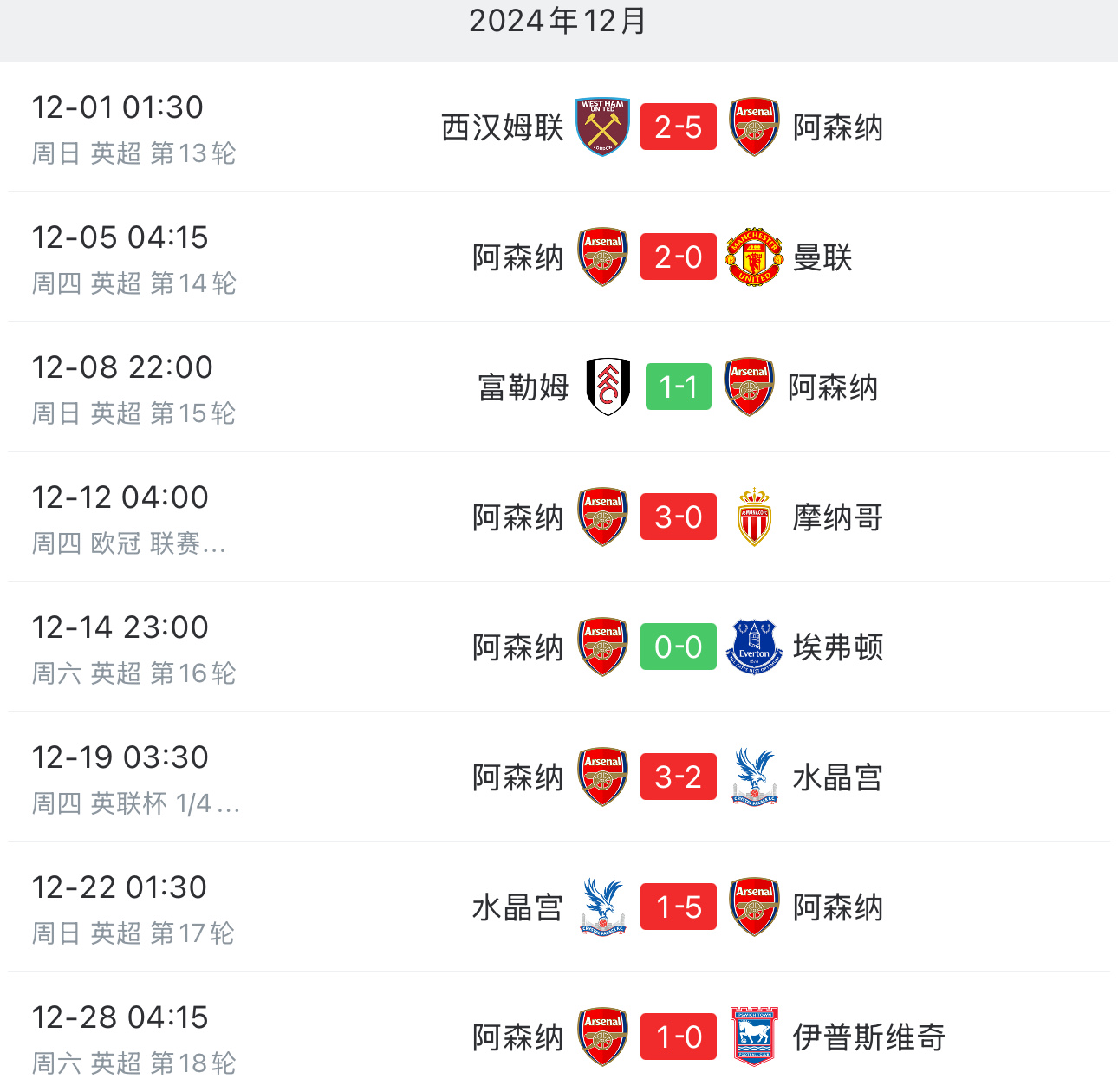This screenshot has height=1092, width=1118.
Task: Click Crystal Palace crest in 1-5 match
Action: click(602, 907)
